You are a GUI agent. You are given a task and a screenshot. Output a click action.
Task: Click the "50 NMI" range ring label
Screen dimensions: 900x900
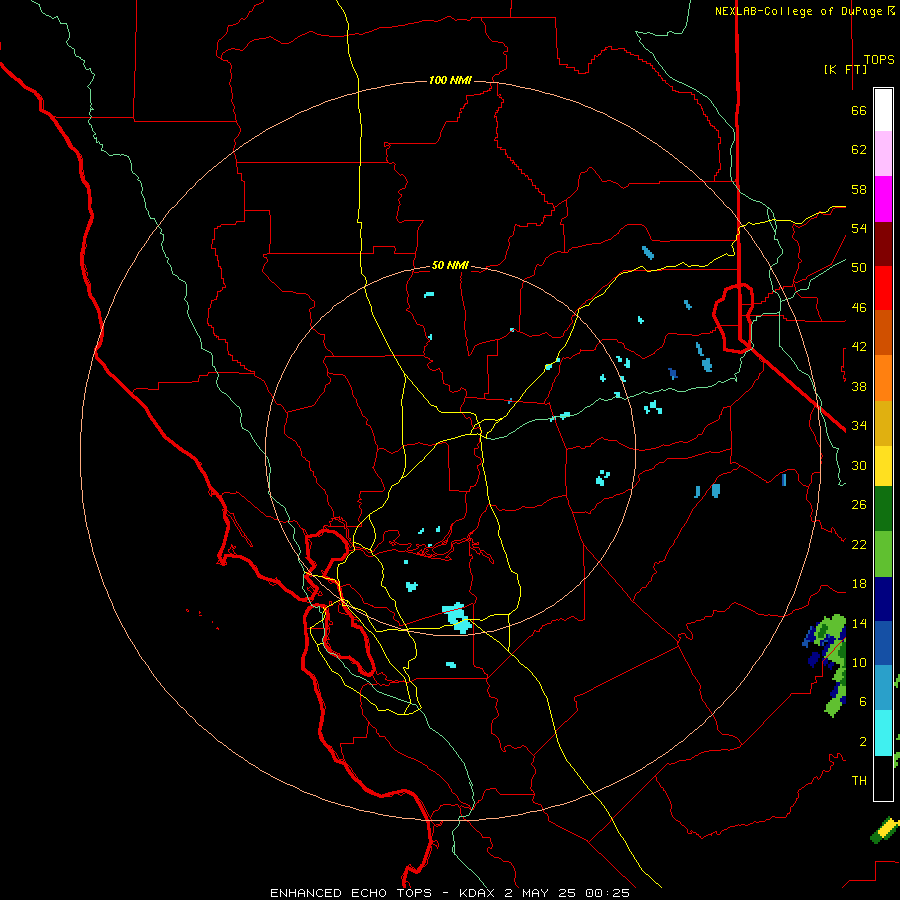[x=450, y=265]
